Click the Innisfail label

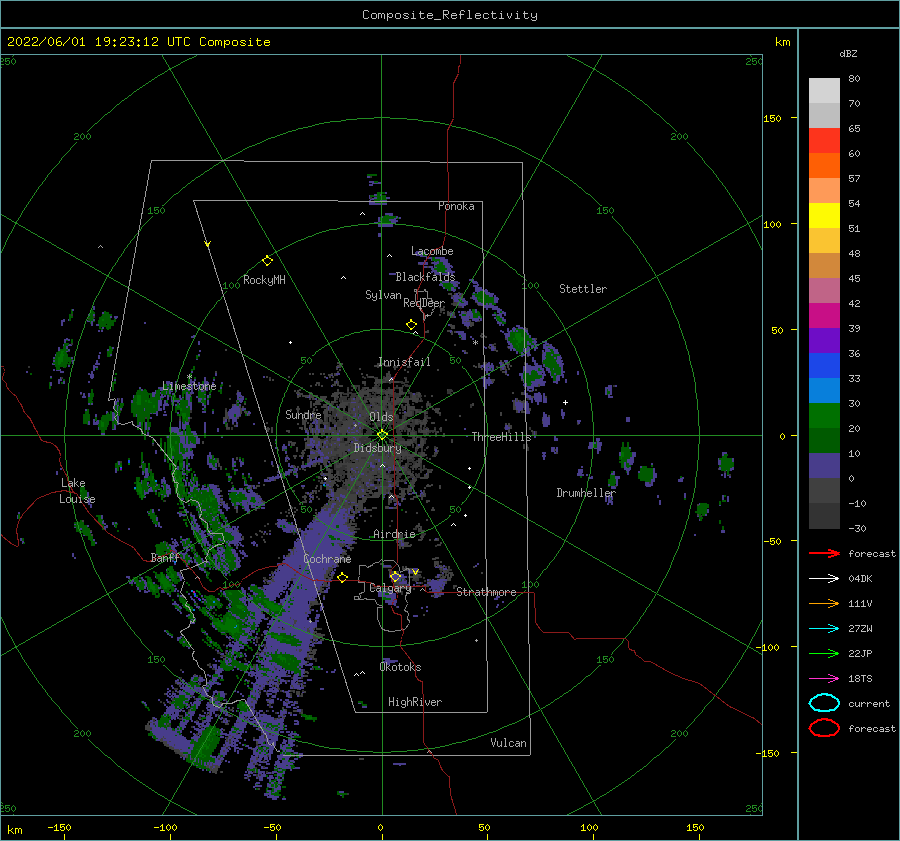click(404, 362)
